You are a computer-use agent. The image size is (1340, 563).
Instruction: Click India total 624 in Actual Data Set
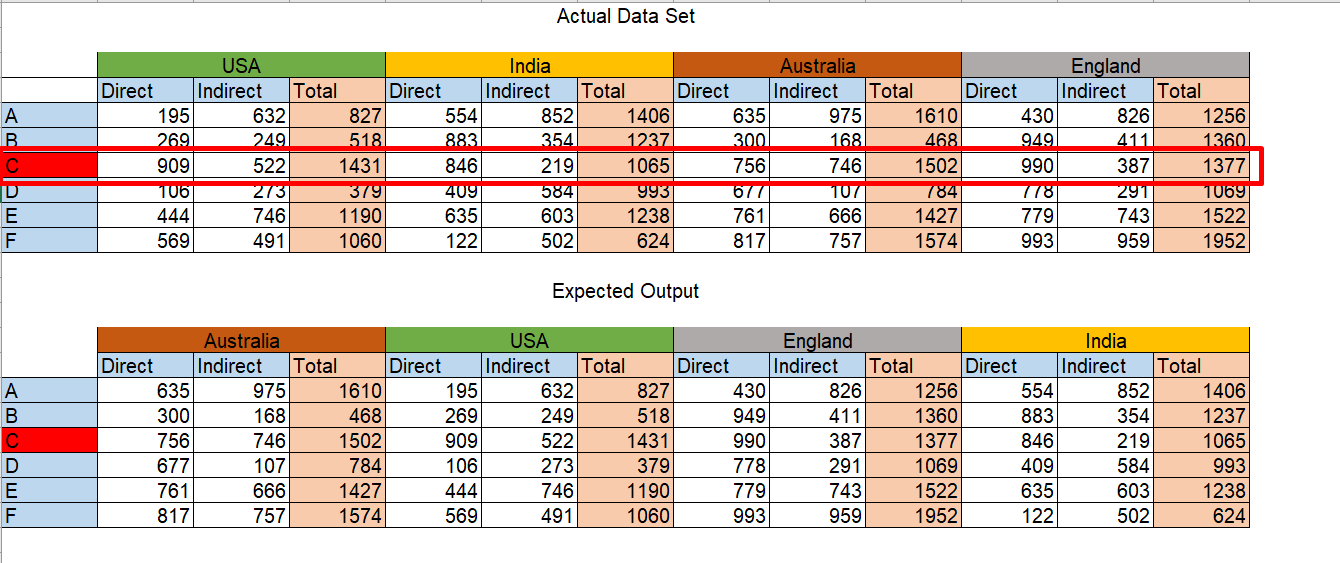coord(625,240)
